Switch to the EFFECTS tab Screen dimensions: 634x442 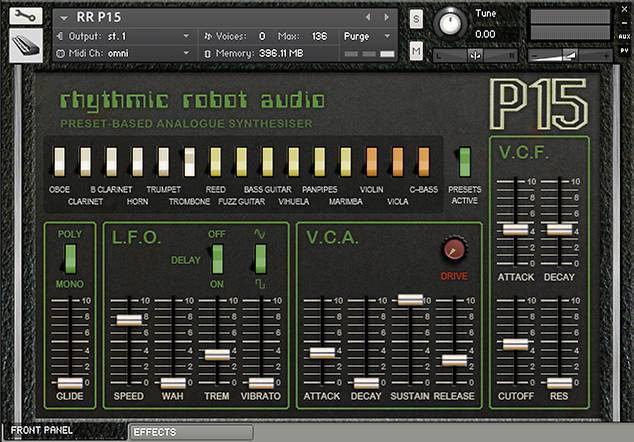tap(191, 432)
